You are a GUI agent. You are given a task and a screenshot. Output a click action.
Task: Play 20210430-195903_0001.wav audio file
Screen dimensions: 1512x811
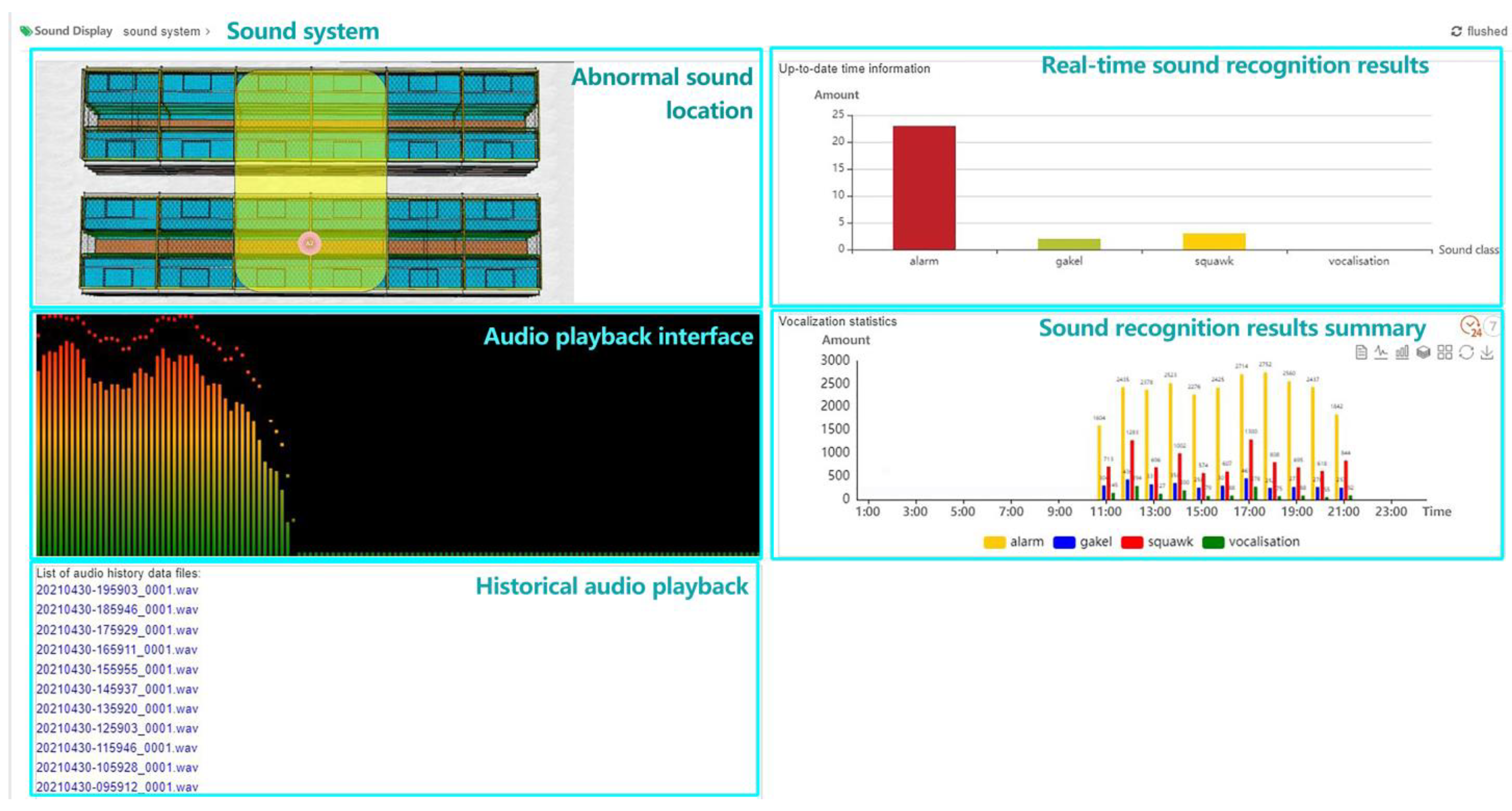[117, 590]
